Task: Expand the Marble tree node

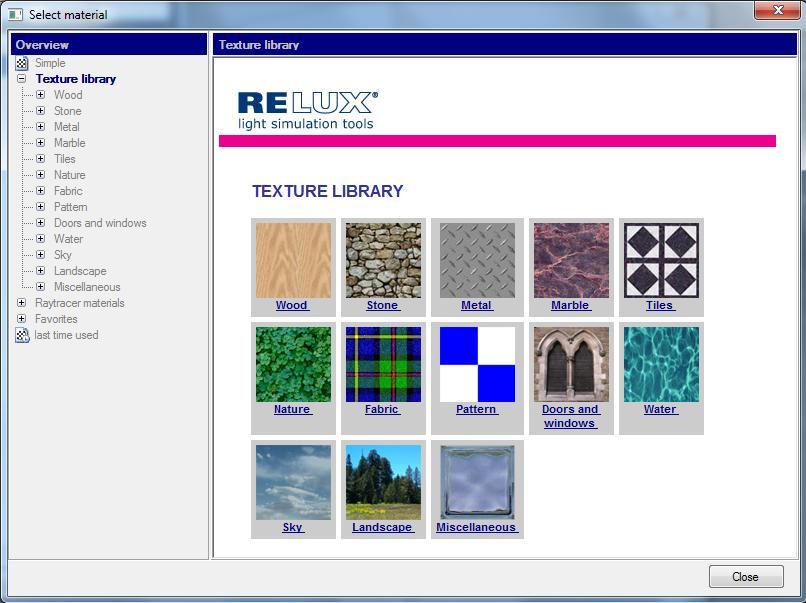Action: [41, 142]
